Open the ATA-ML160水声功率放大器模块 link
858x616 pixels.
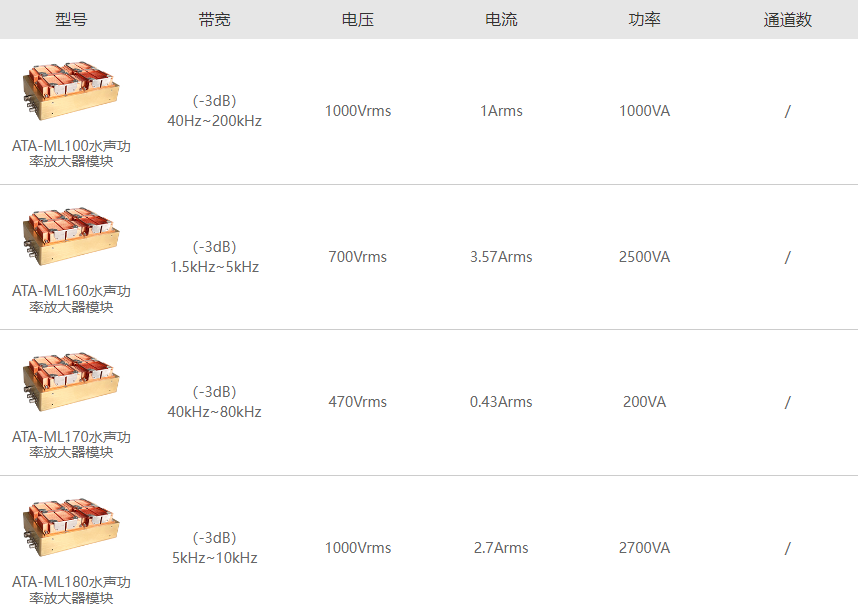coord(71,298)
